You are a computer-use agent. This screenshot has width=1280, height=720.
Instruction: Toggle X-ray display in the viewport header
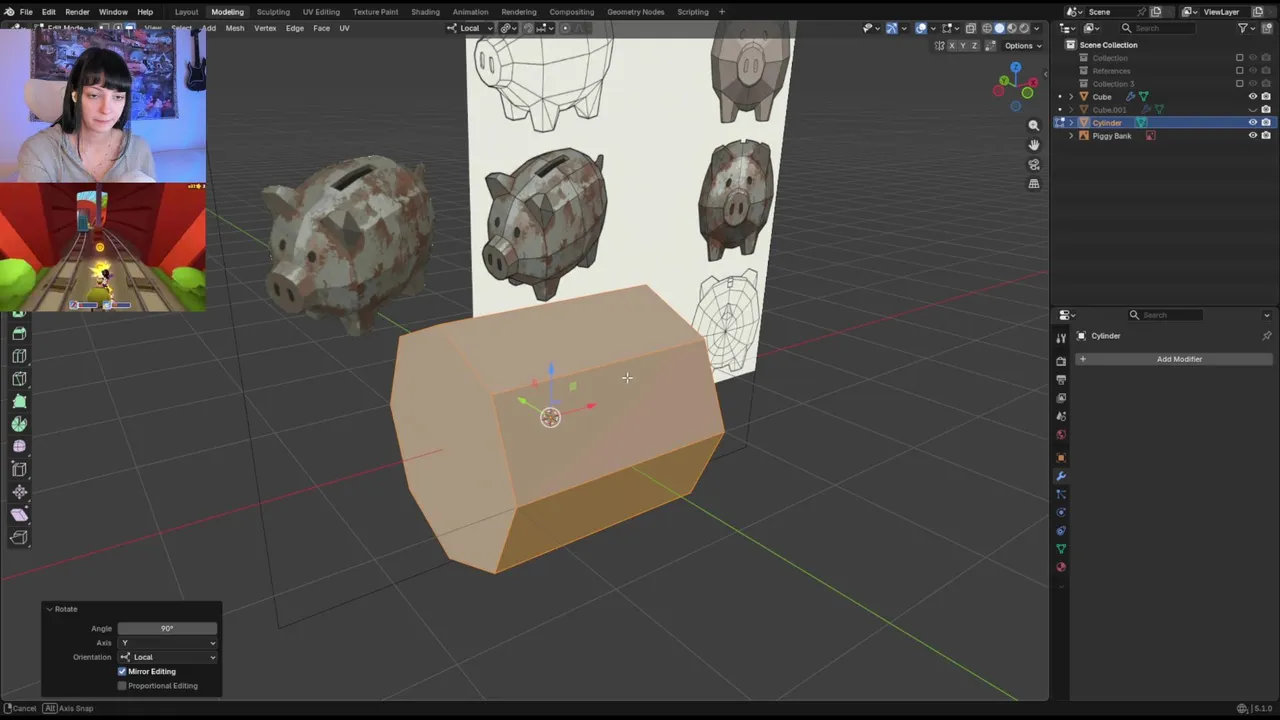[970, 28]
